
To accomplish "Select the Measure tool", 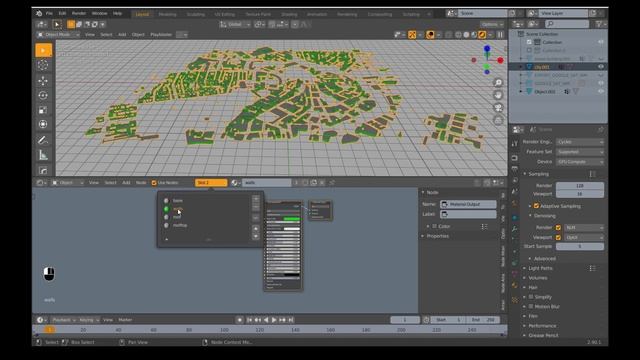I will [43, 155].
